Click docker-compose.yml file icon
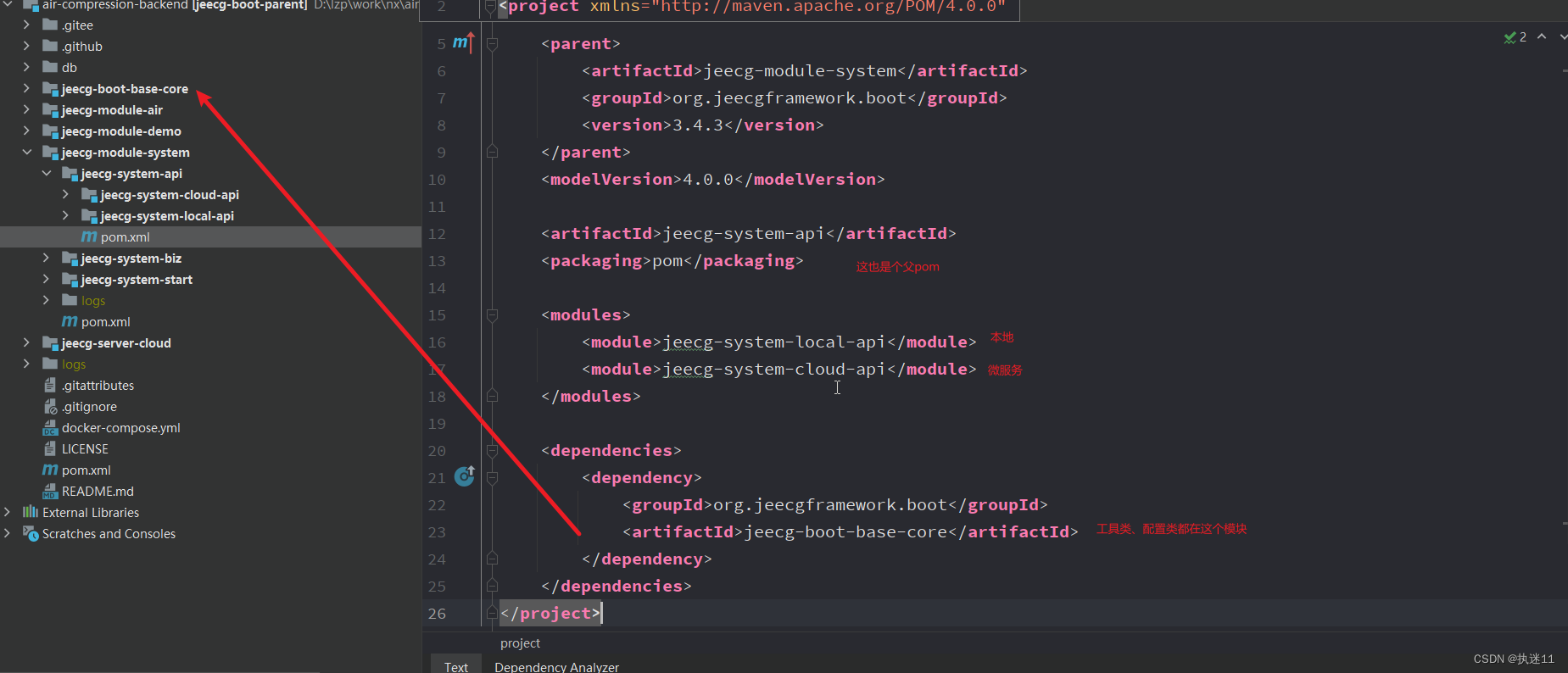Viewport: 1568px width, 673px height. click(50, 427)
